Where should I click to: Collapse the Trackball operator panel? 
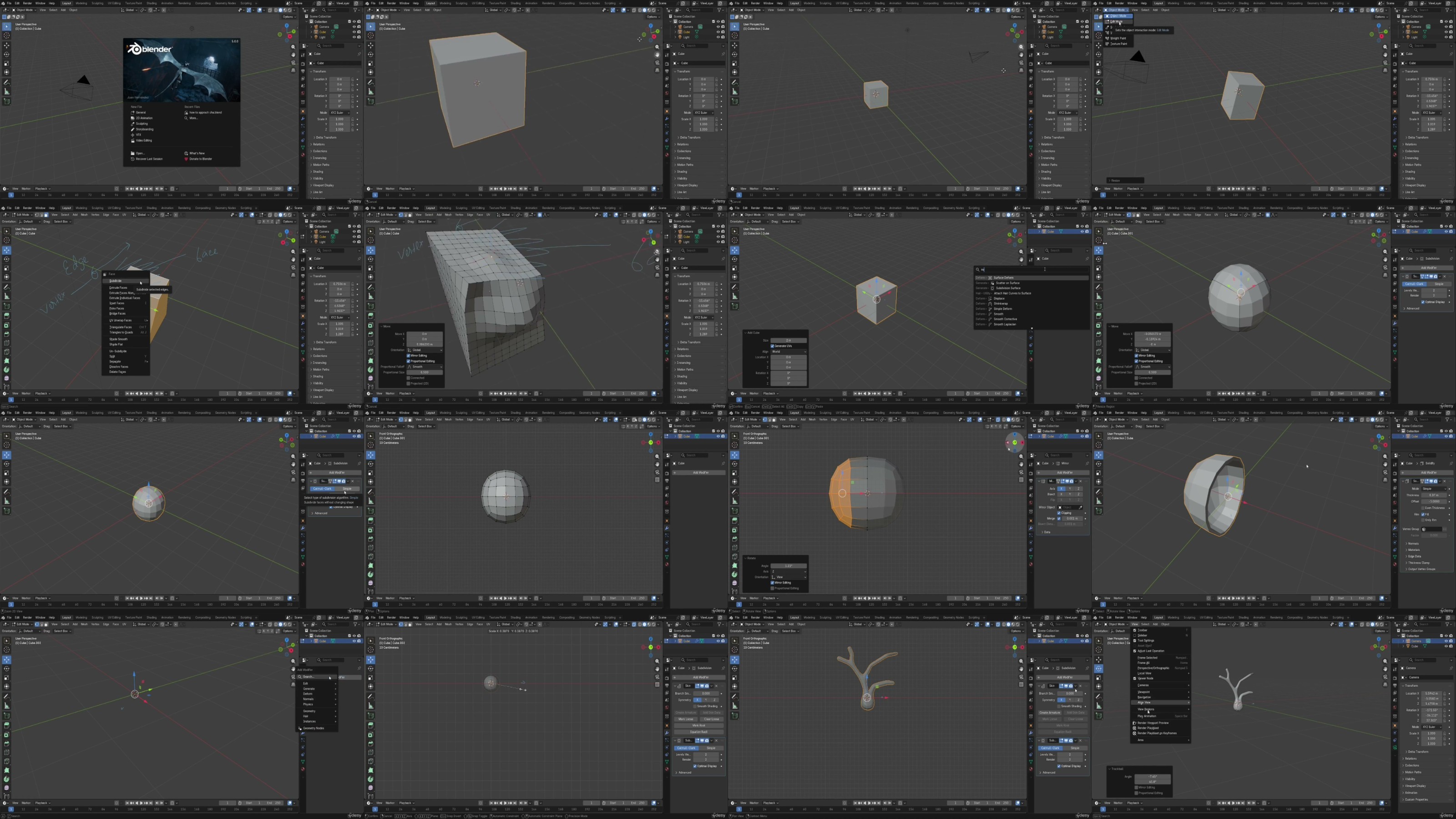[x=1110, y=768]
